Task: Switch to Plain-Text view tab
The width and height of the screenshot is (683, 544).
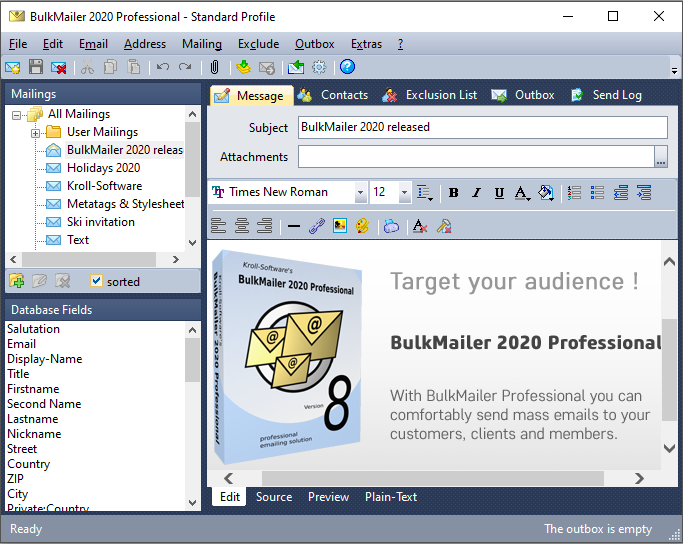Action: click(391, 497)
